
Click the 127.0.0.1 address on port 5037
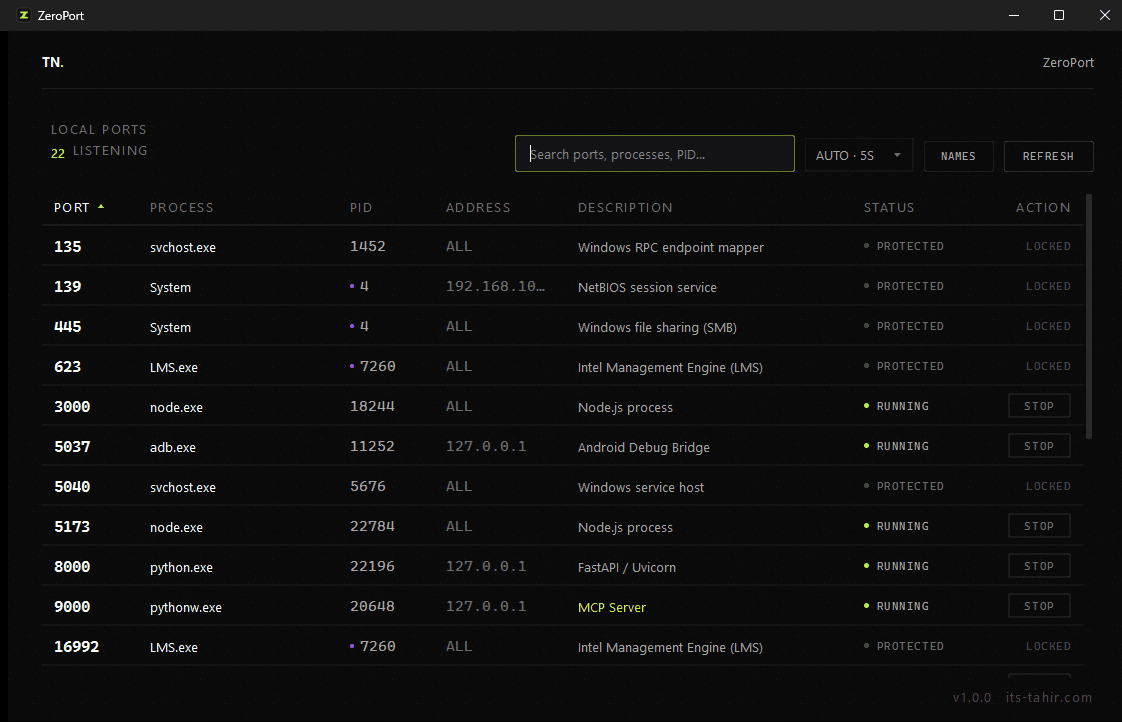(486, 447)
